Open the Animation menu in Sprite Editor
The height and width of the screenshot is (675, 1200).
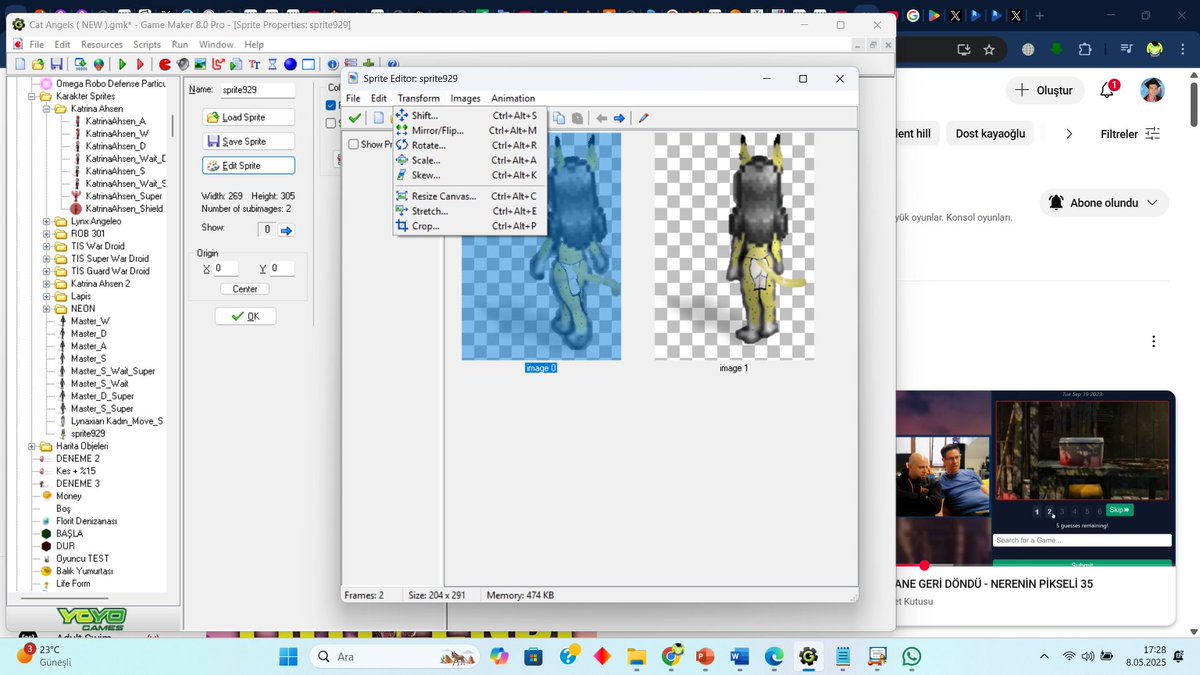tap(513, 98)
